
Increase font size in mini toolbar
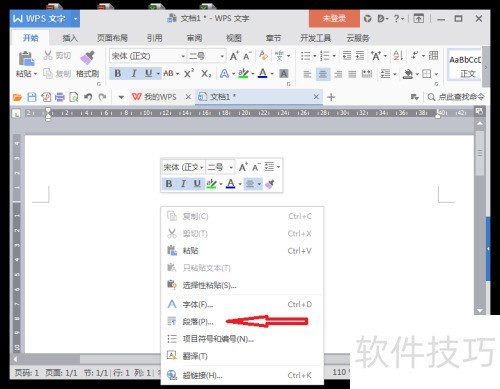243,167
